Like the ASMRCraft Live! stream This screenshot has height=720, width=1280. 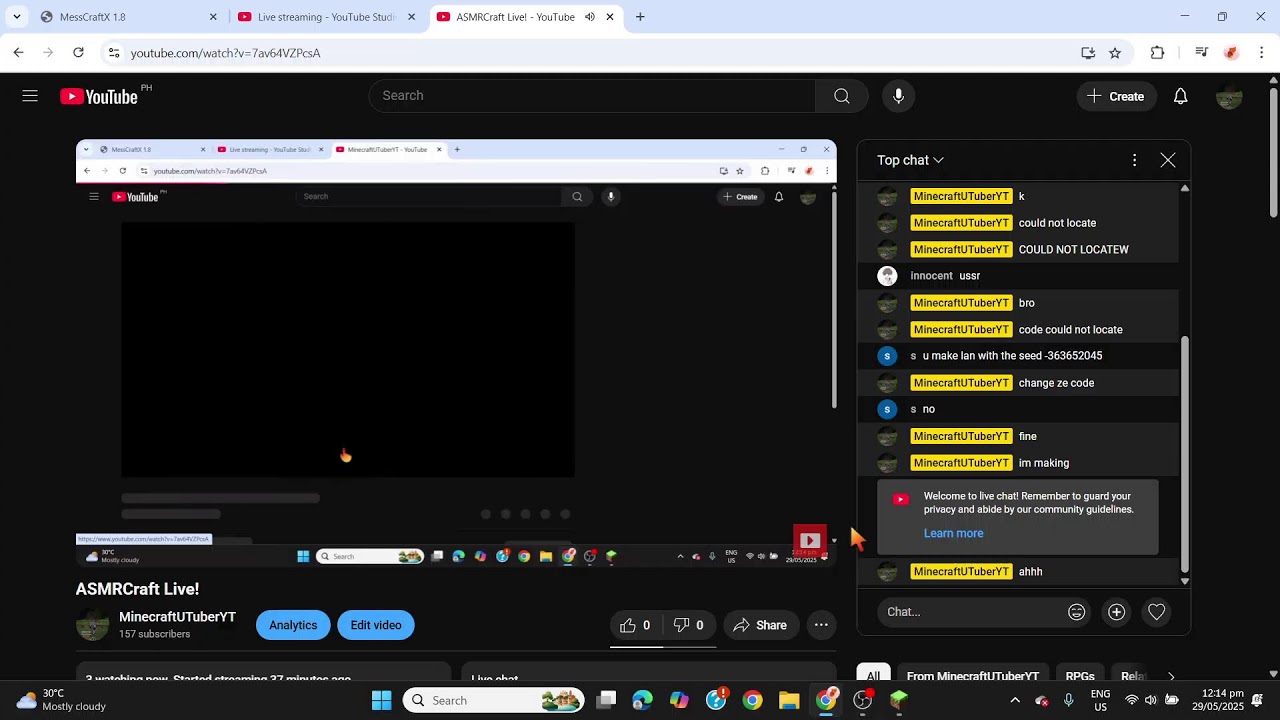pyautogui.click(x=636, y=625)
